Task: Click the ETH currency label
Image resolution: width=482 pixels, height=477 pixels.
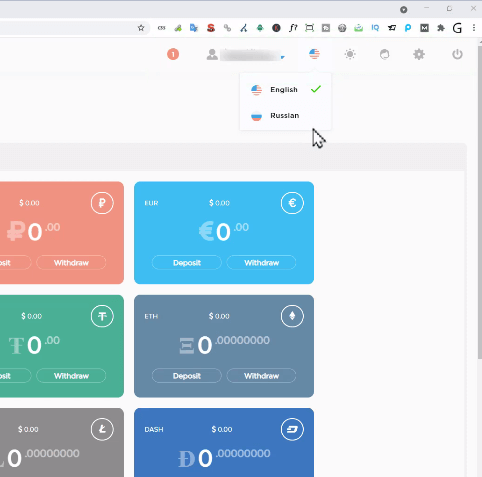Action: (151, 316)
